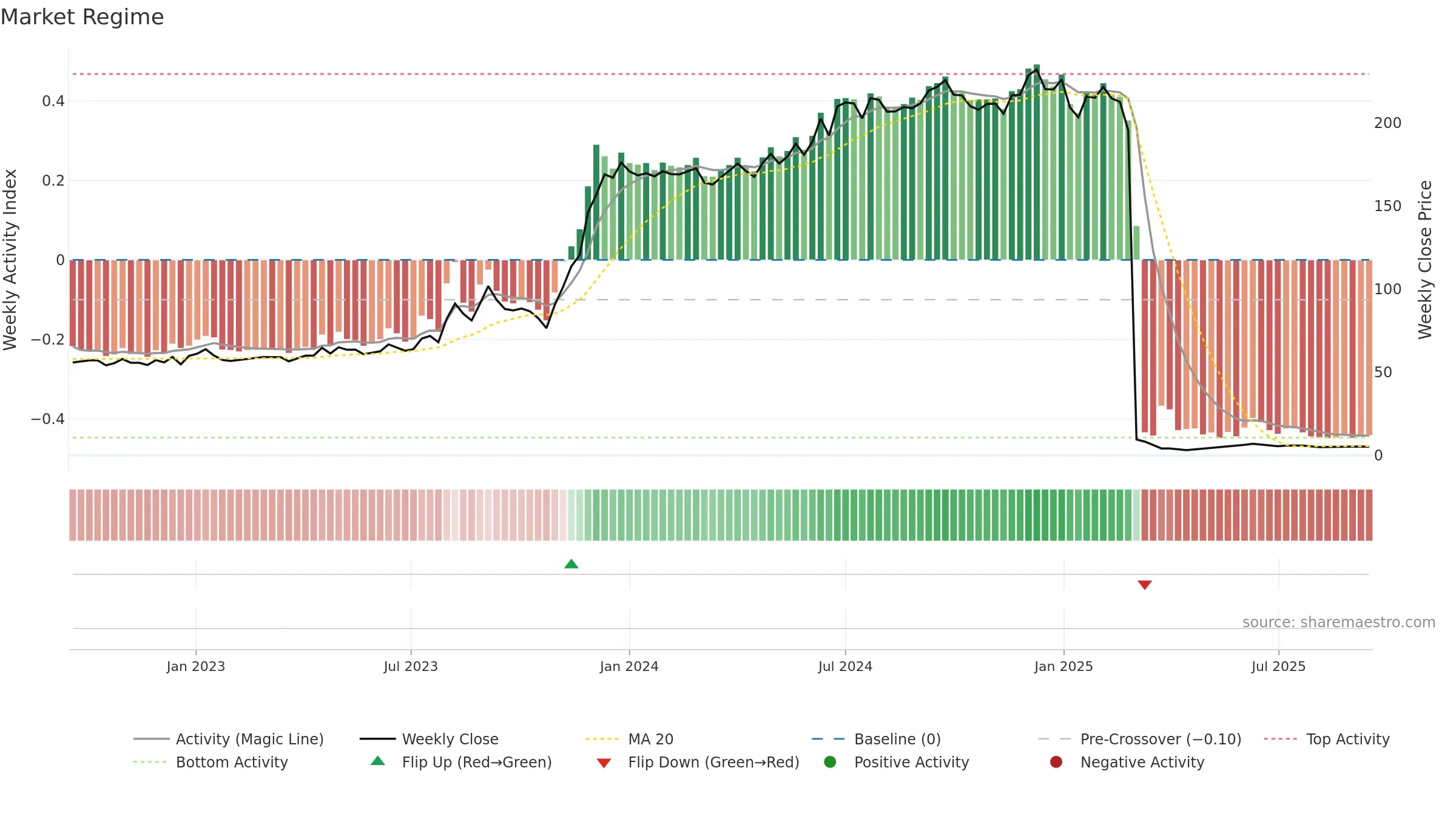
Task: Click the 150 right axis tick label
Action: [1388, 206]
